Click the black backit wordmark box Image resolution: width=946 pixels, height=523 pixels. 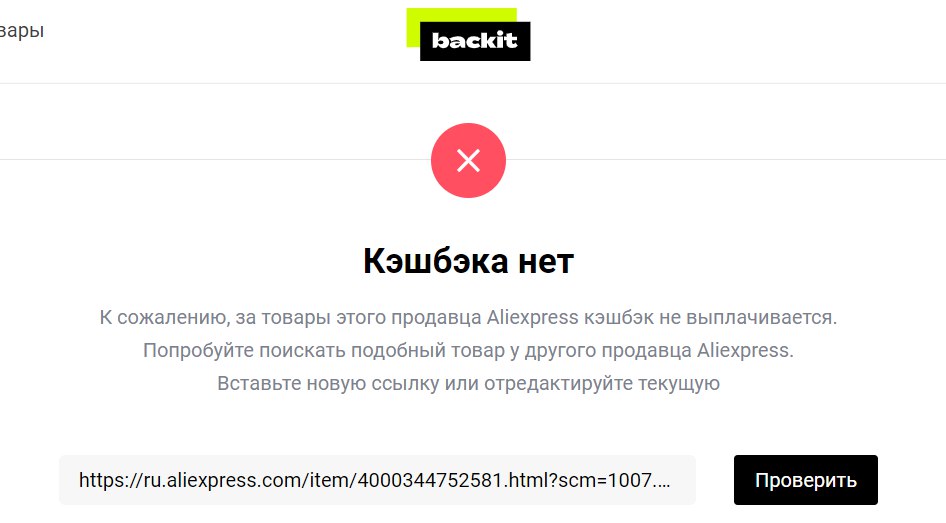(x=475, y=41)
